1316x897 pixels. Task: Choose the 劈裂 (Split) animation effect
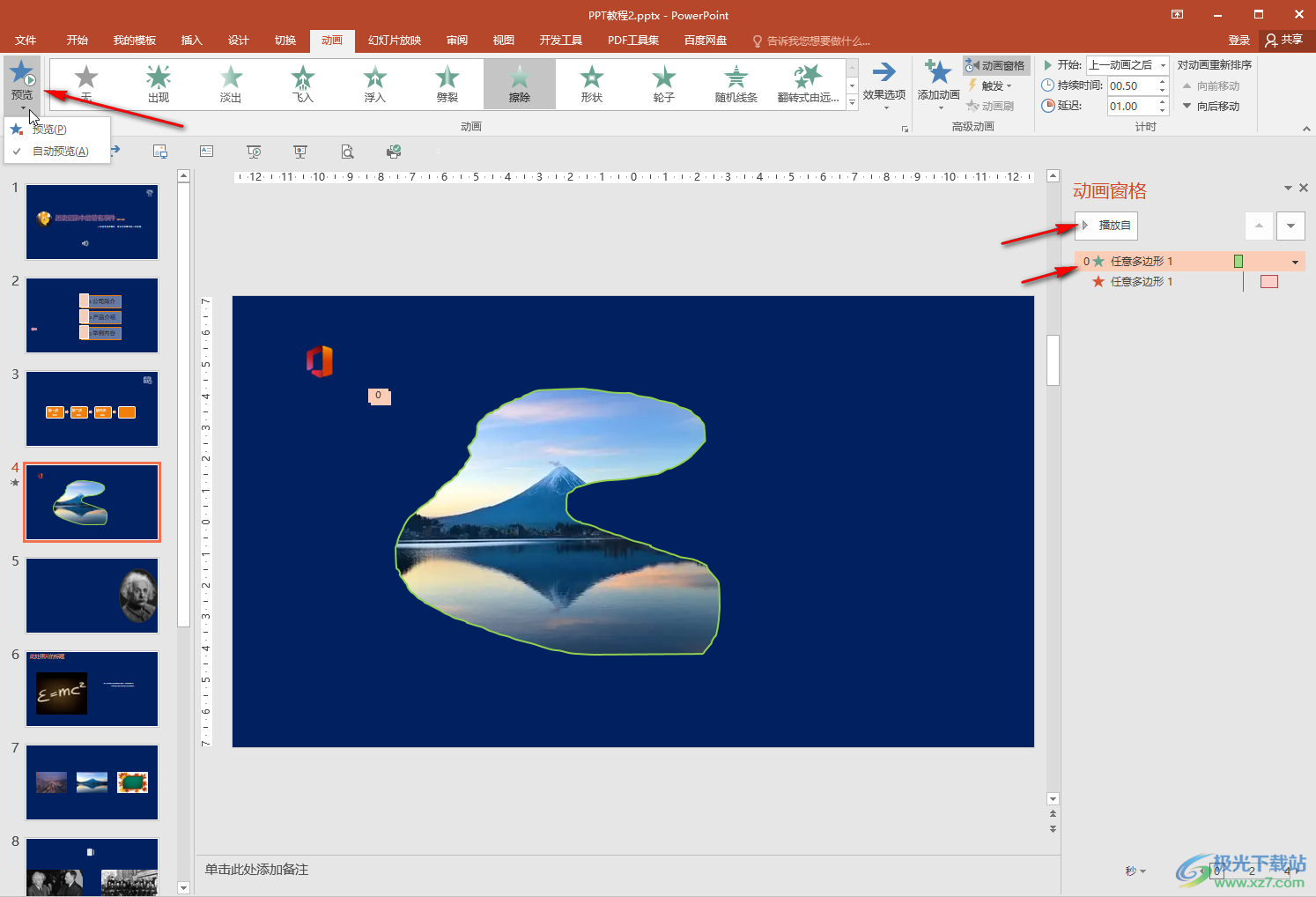coord(447,84)
